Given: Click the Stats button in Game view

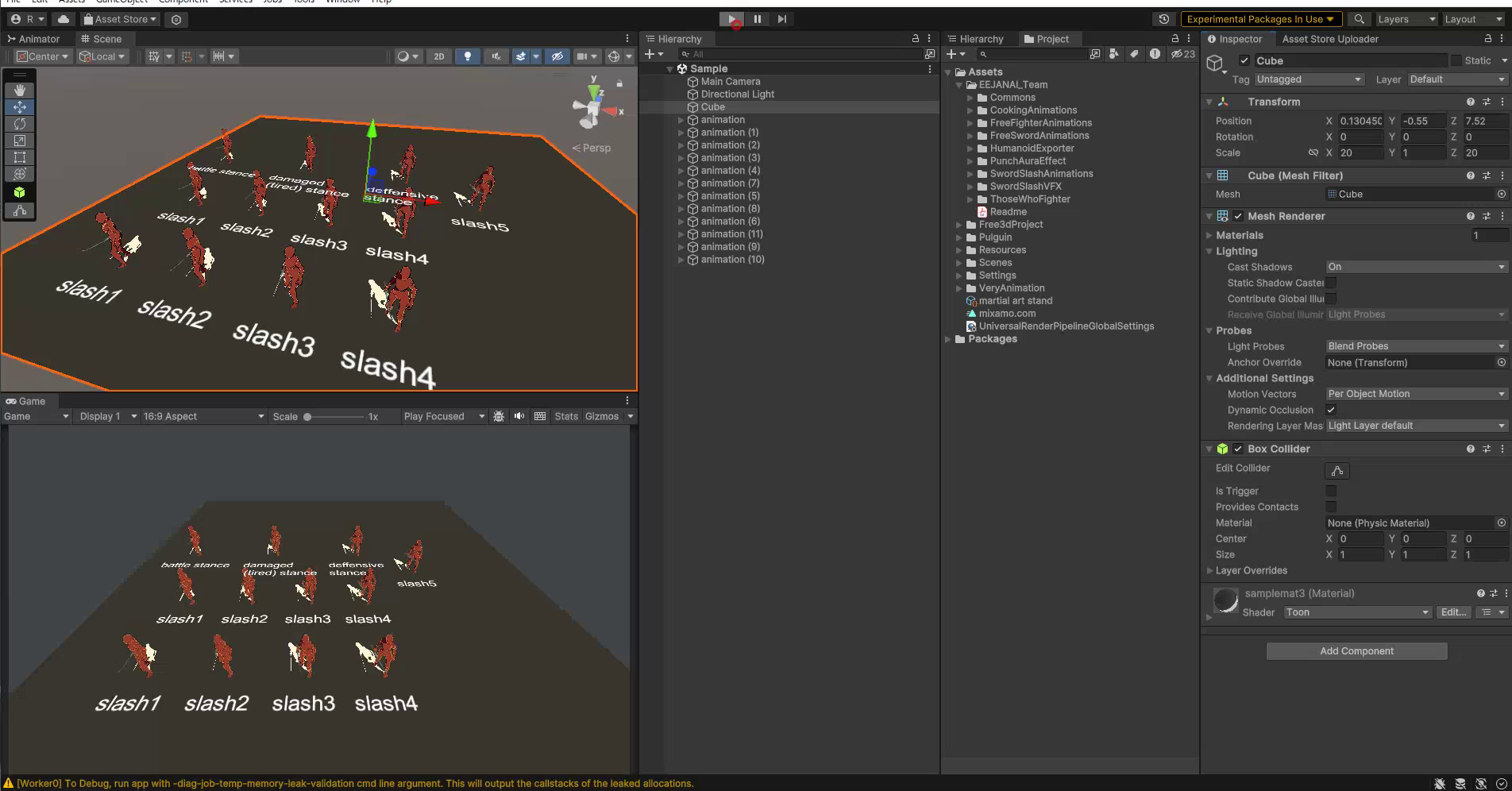Looking at the screenshot, I should [x=566, y=416].
